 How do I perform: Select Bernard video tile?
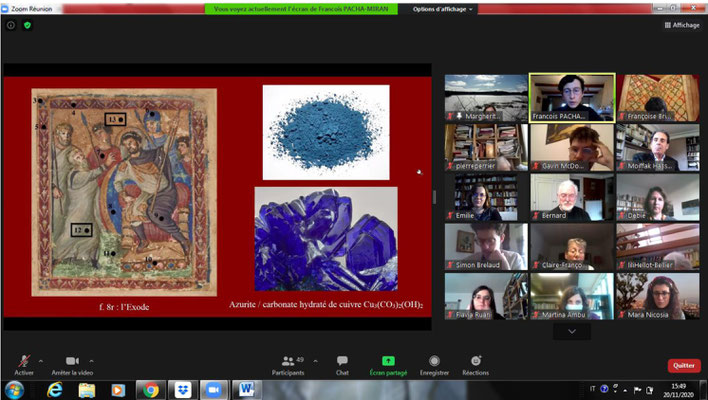[x=572, y=197]
